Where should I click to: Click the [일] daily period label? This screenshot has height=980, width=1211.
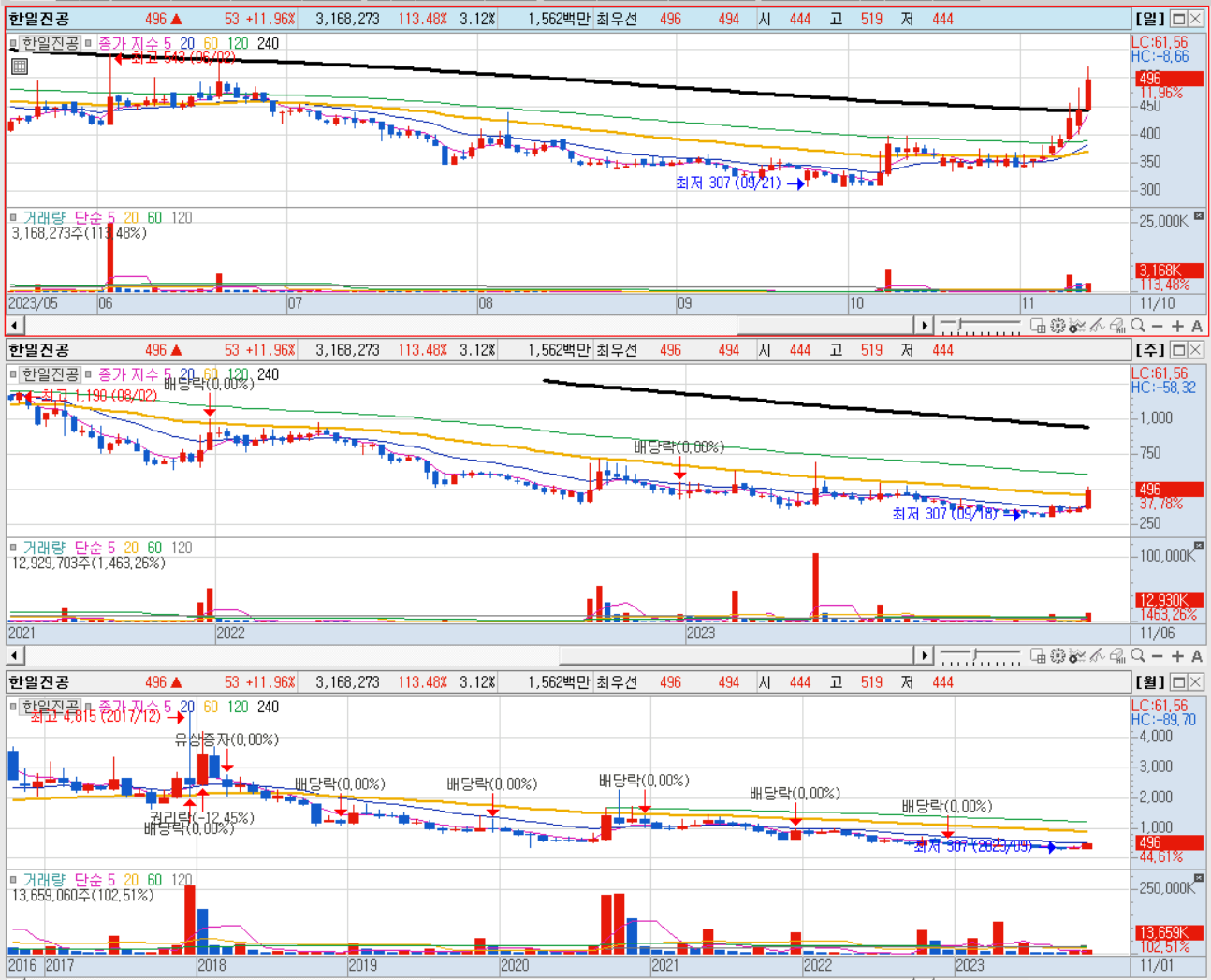(1149, 19)
